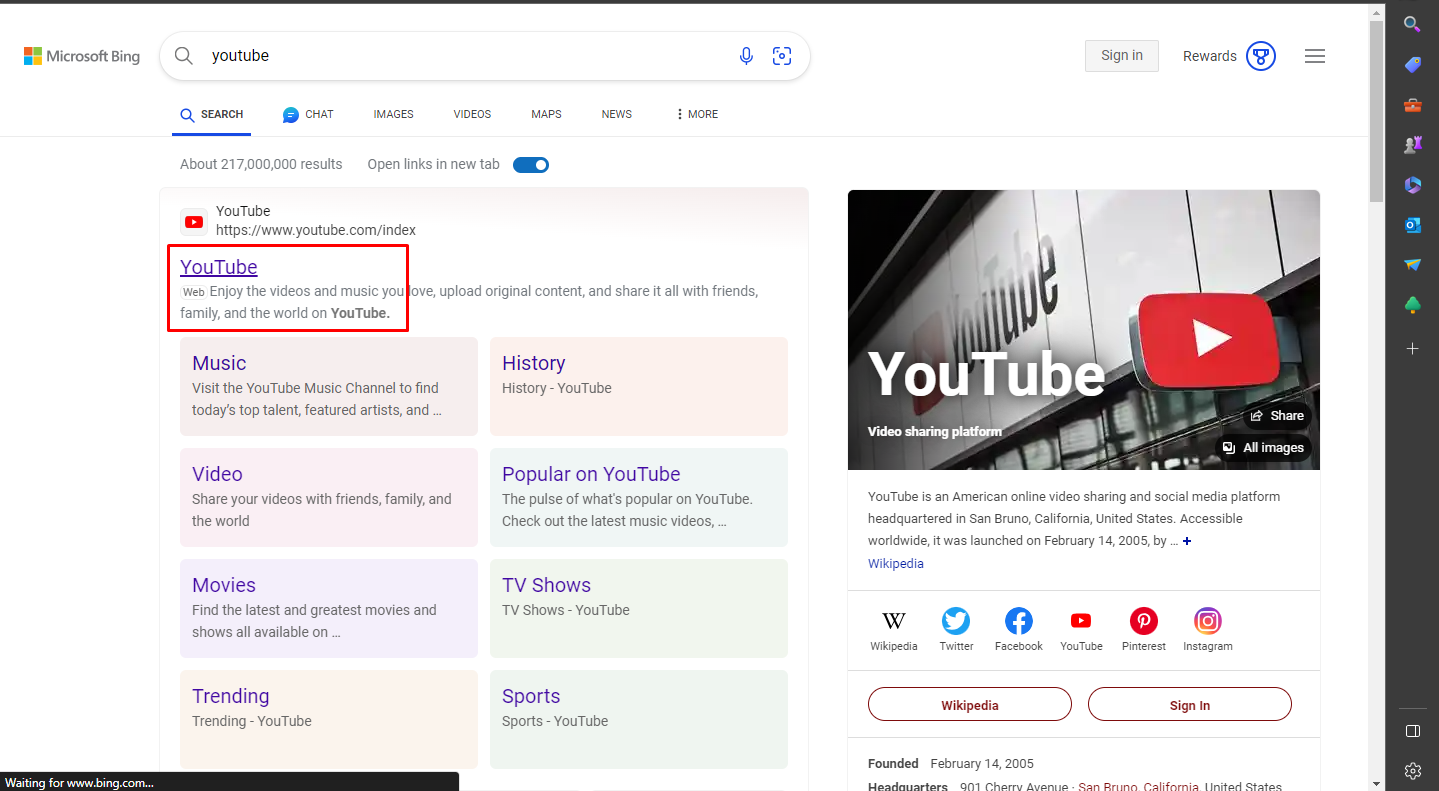
Task: Toggle Open links in new tab switch
Action: 531,165
